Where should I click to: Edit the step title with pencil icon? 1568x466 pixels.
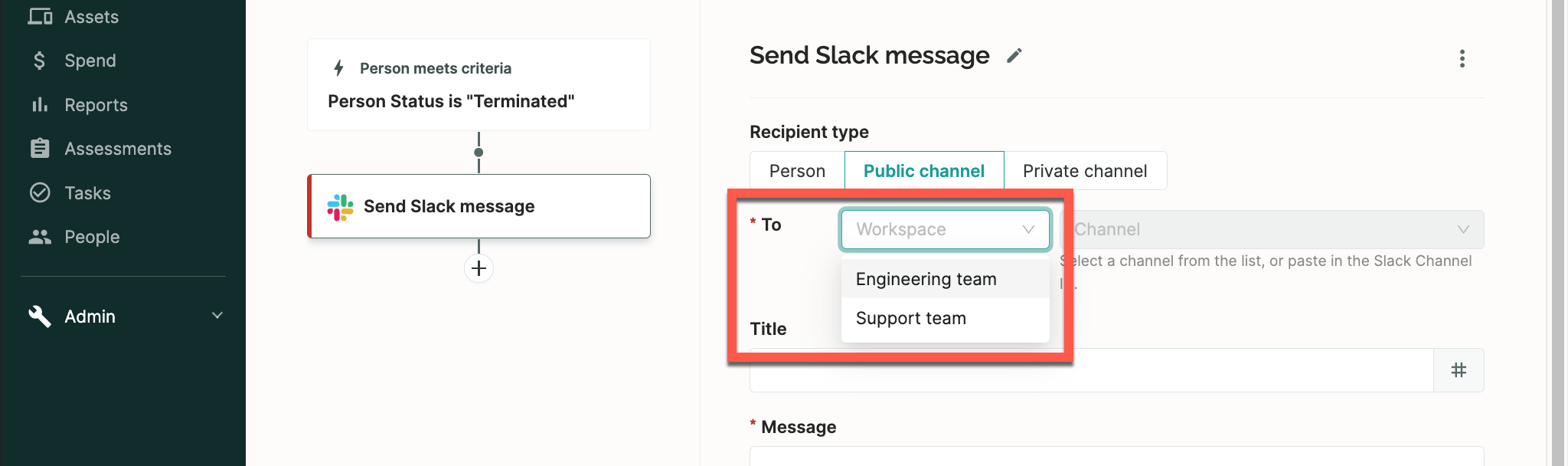click(1014, 55)
